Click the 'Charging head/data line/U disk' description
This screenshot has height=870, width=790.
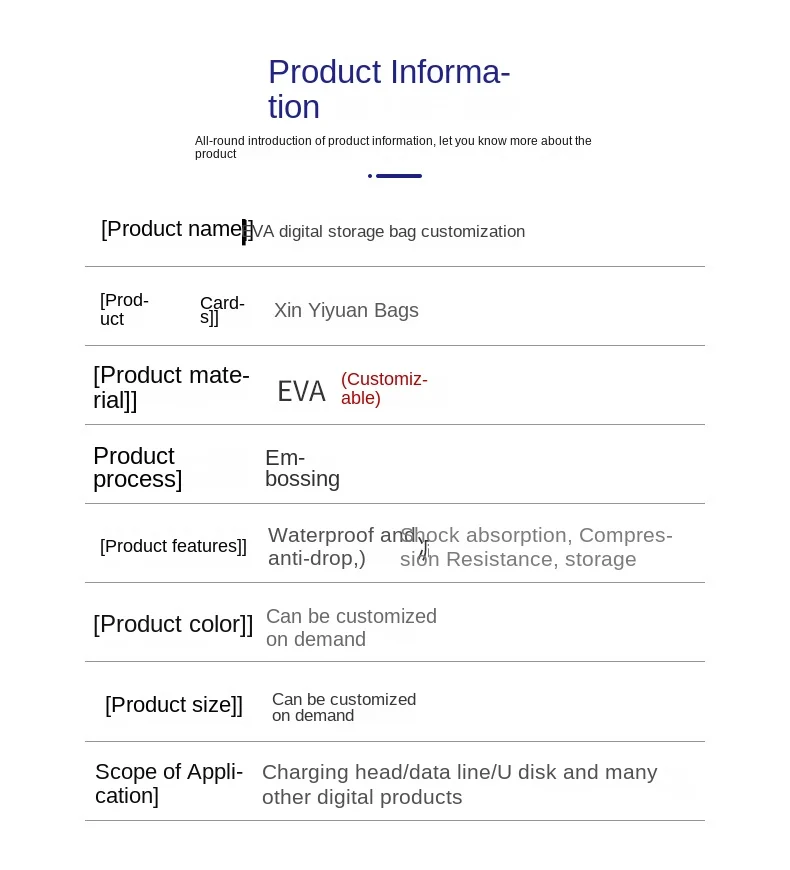point(459,784)
